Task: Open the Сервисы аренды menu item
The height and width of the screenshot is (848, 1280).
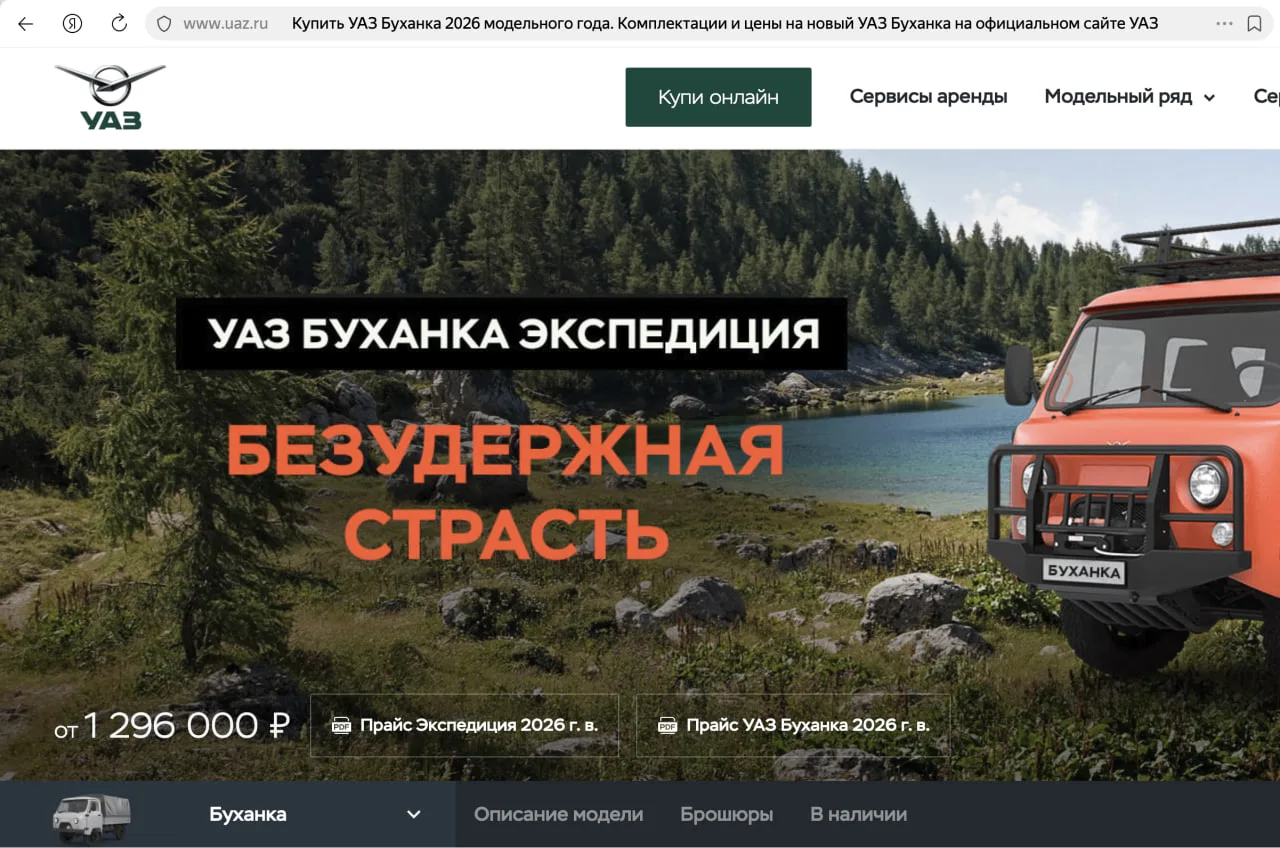Action: (928, 97)
